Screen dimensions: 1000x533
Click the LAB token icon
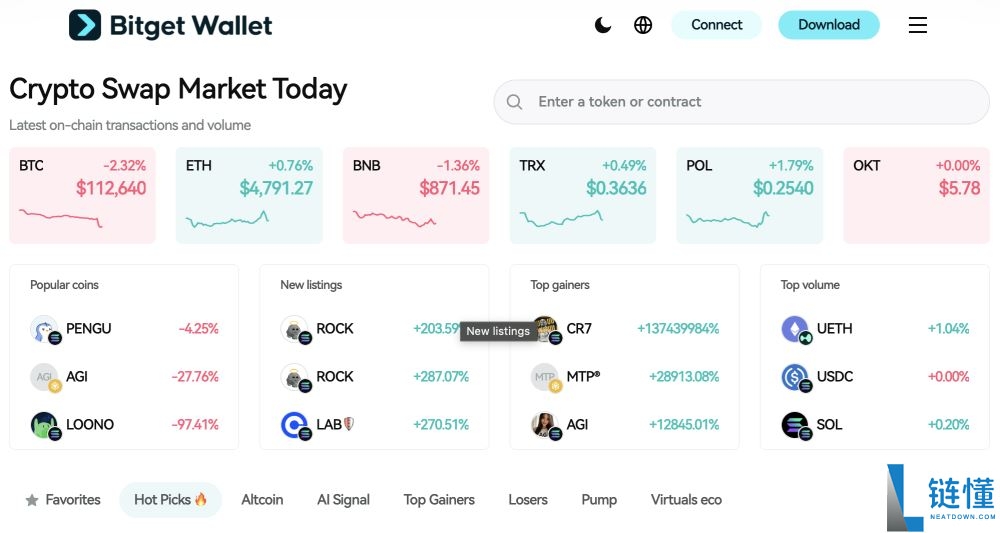coord(294,425)
